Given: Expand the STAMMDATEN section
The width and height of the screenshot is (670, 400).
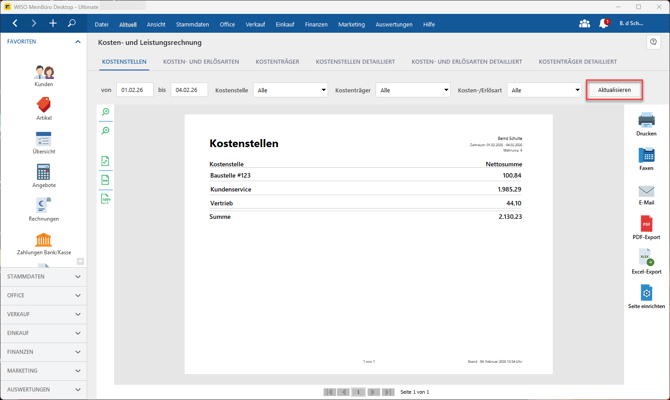Looking at the screenshot, I should coord(44,276).
